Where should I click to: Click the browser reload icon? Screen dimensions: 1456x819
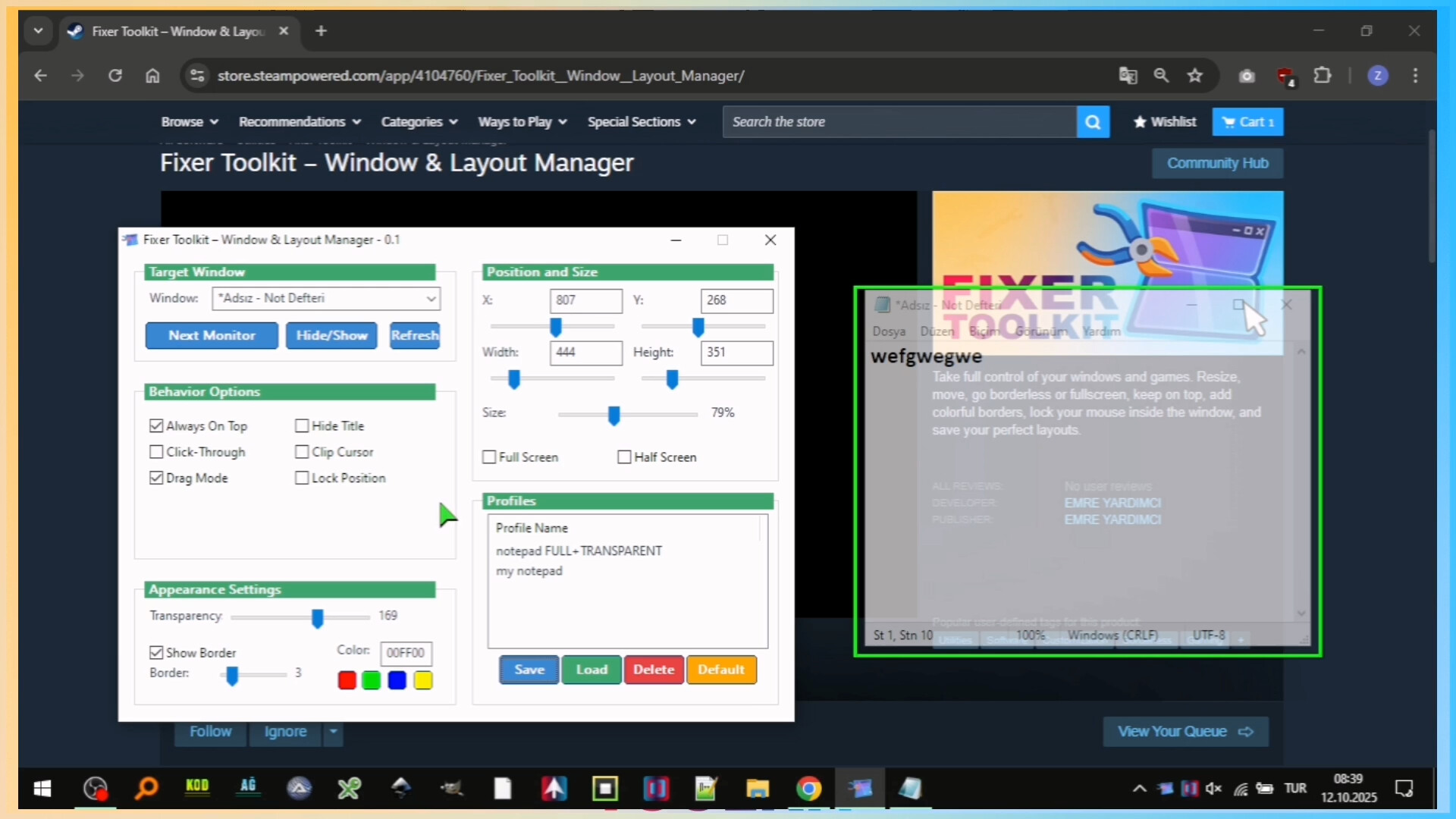click(115, 76)
